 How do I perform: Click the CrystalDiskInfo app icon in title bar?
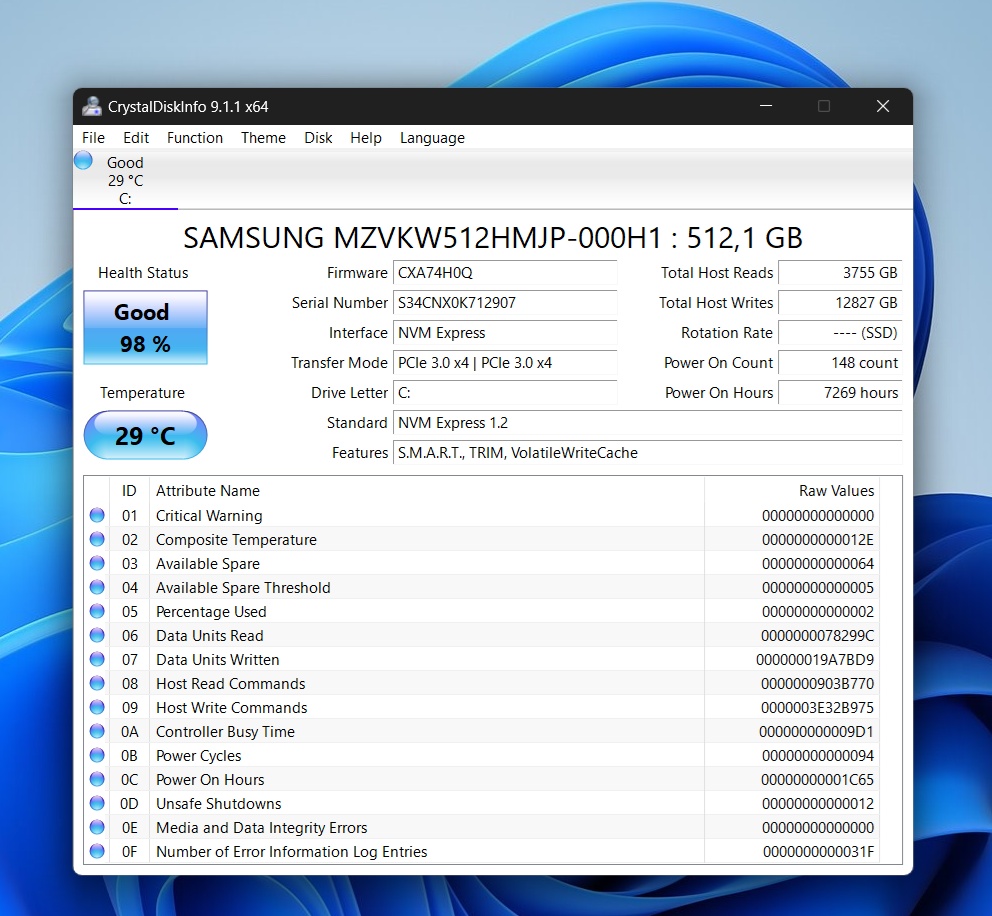point(92,107)
